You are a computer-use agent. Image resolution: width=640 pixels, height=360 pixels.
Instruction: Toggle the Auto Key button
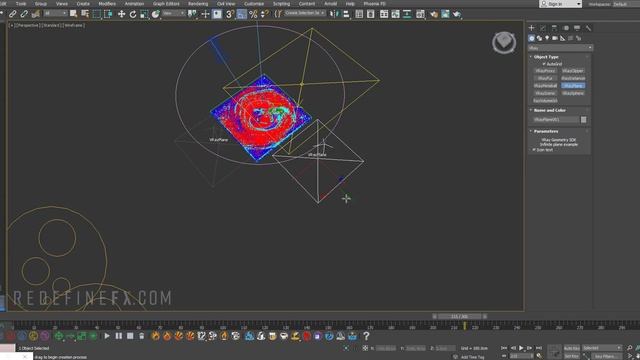[x=571, y=348]
